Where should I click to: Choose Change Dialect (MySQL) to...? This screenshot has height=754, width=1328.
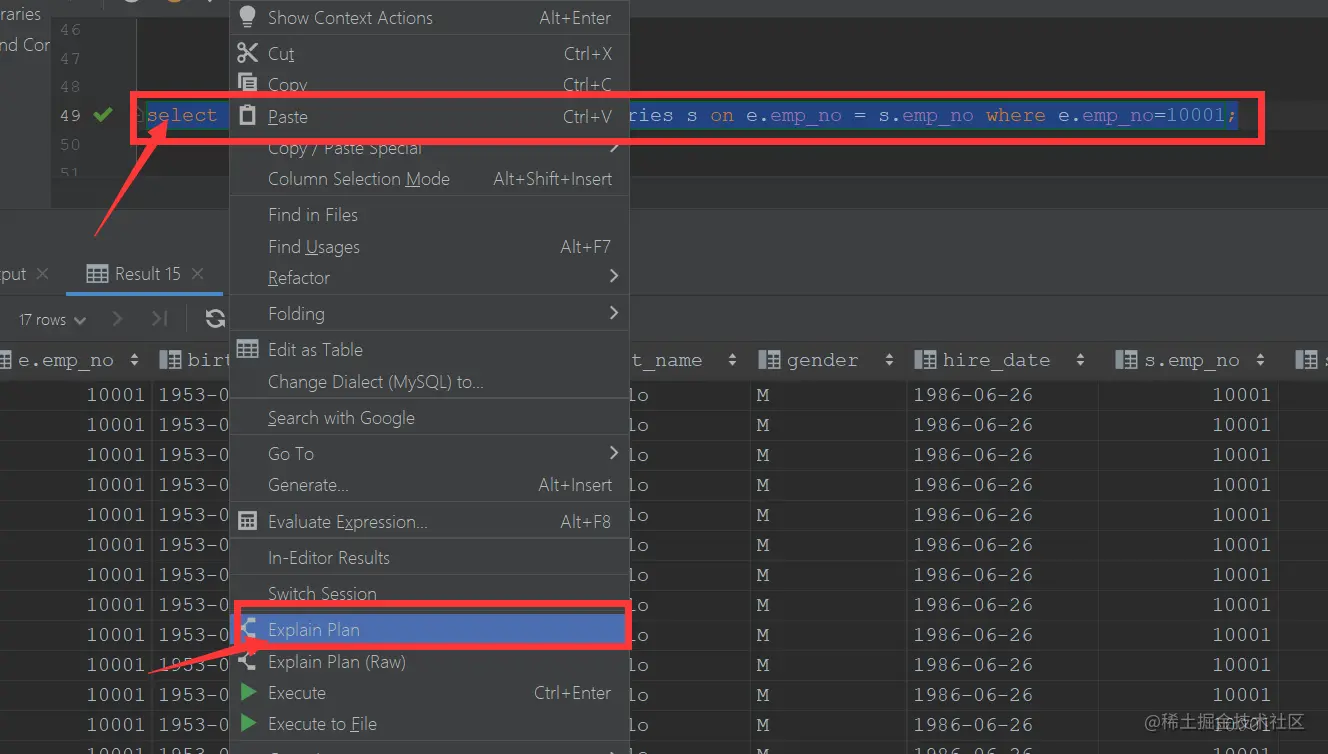click(x=429, y=381)
